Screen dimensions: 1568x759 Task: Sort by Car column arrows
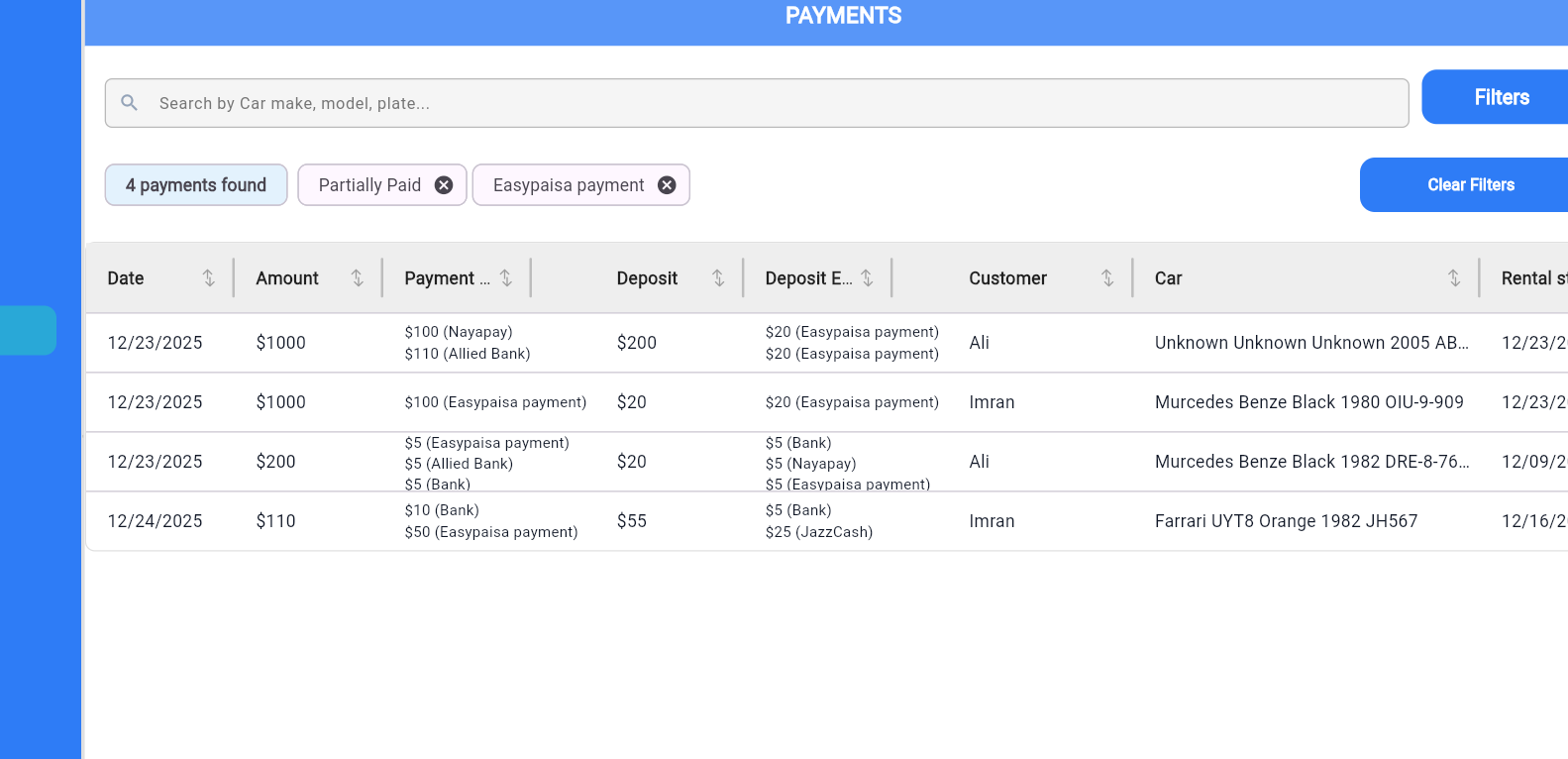tap(1453, 278)
